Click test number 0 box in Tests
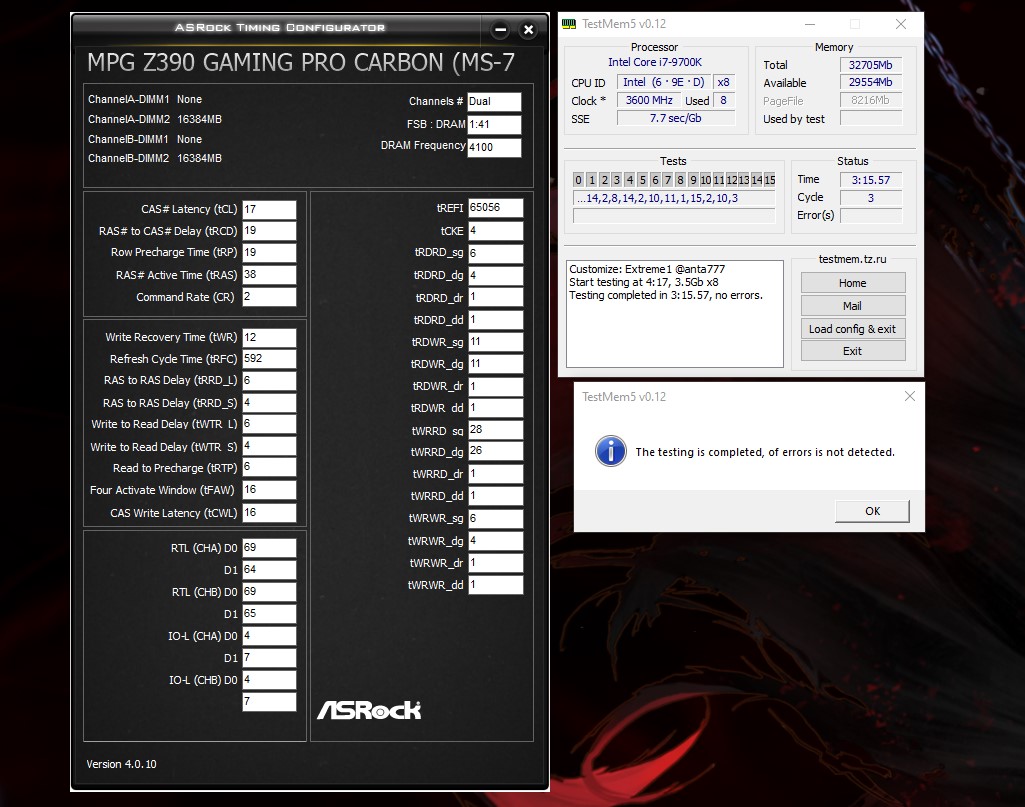This screenshot has width=1025, height=807. tap(579, 180)
